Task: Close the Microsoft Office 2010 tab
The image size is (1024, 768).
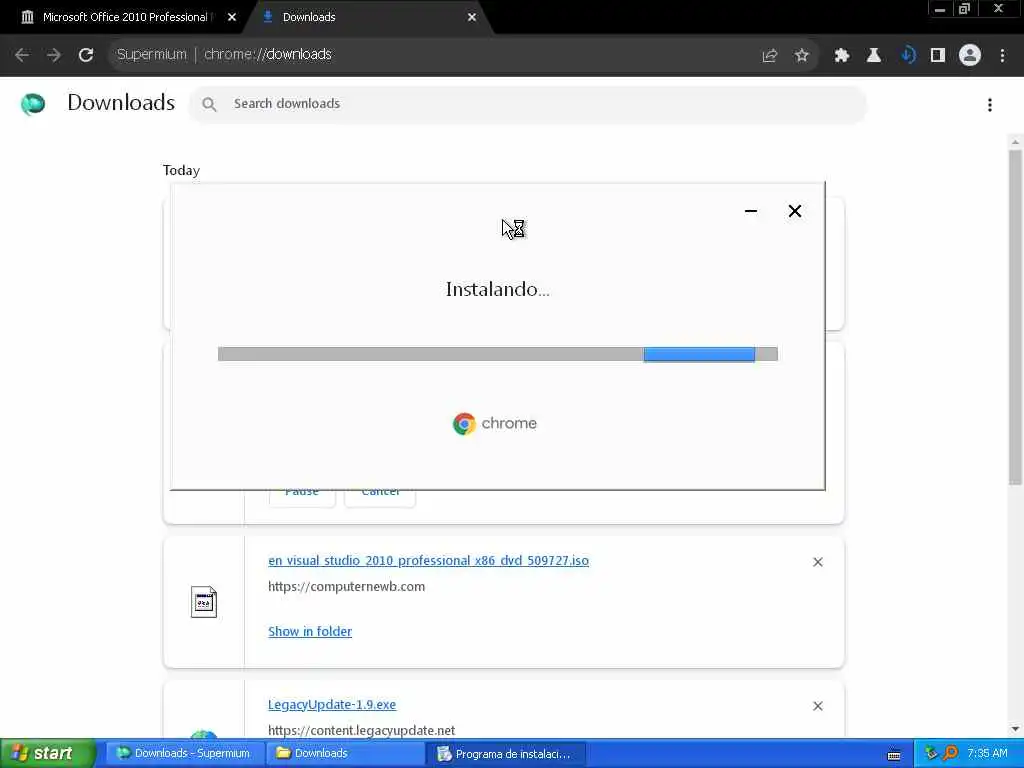Action: coord(232,18)
